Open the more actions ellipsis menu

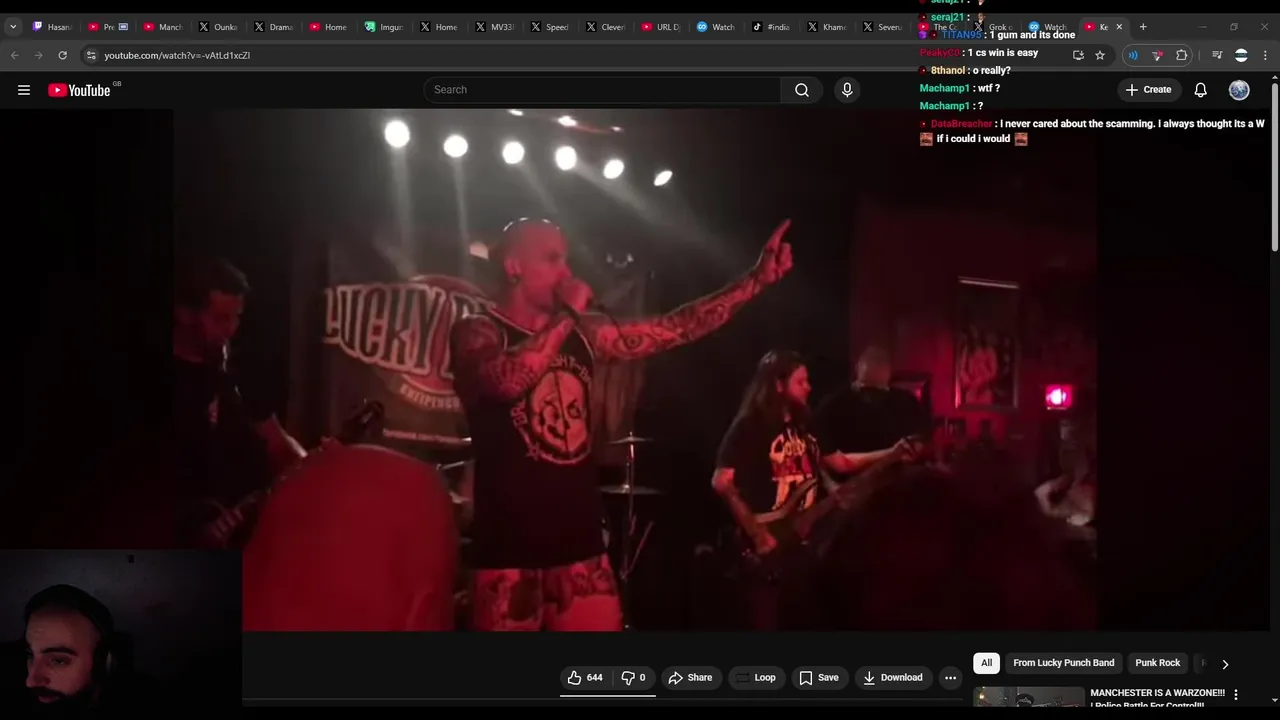[951, 678]
